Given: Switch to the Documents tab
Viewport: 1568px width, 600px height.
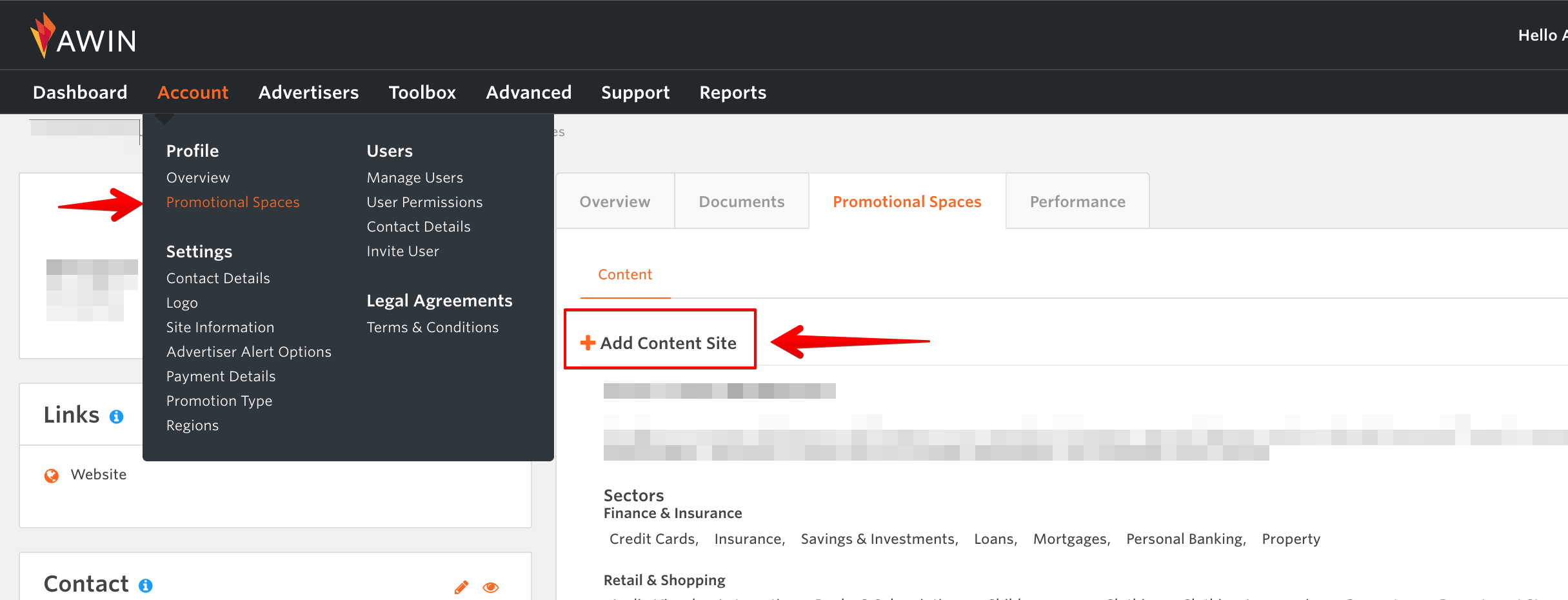Looking at the screenshot, I should click(x=740, y=201).
